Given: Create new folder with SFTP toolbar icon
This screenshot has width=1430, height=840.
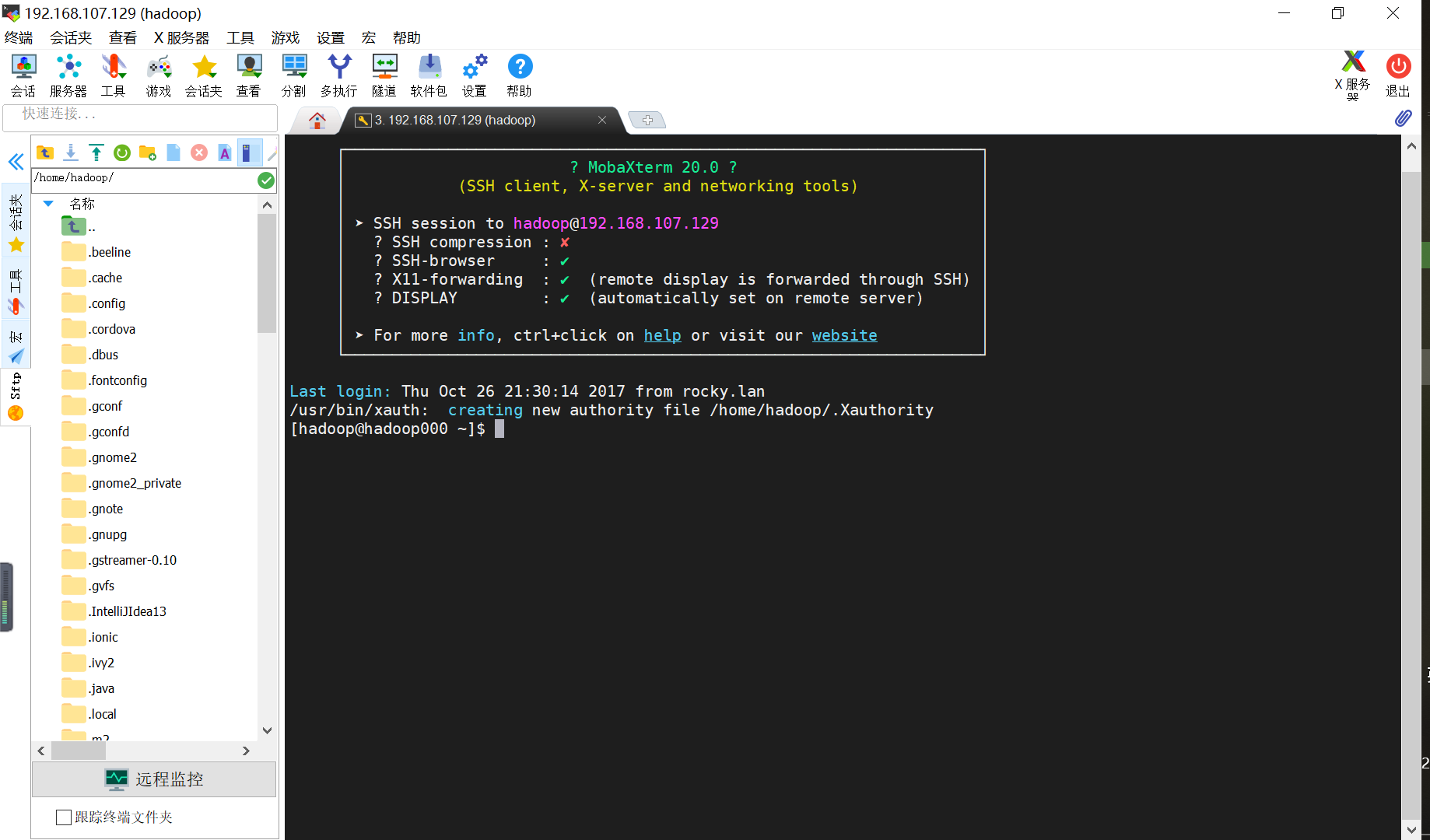Looking at the screenshot, I should 148,152.
